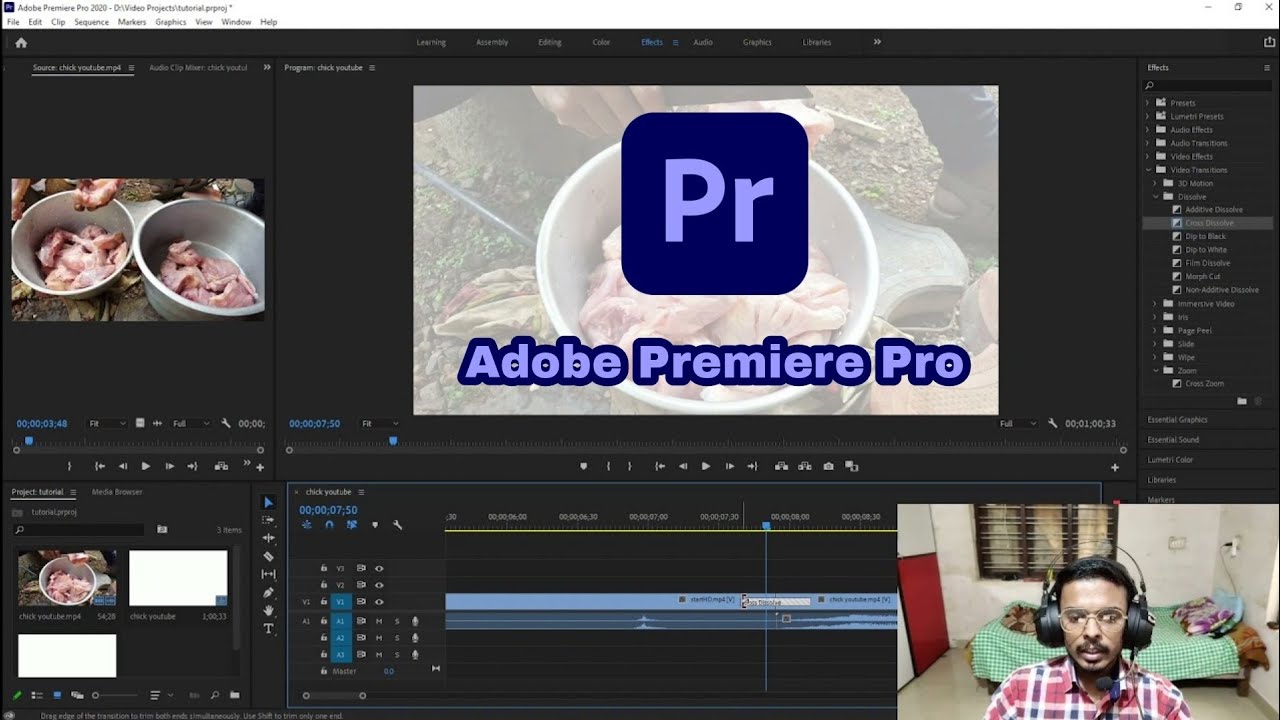Viewport: 1280px width, 720px height.
Task: Click the New Custom Bin icon in Effects panel
Action: 1242,401
